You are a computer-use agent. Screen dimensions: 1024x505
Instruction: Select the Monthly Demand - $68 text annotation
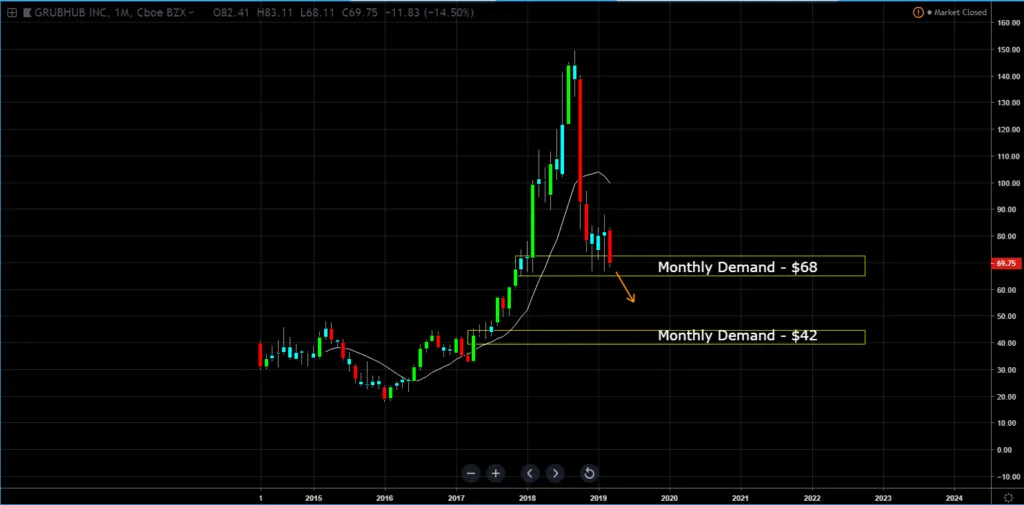pos(737,267)
